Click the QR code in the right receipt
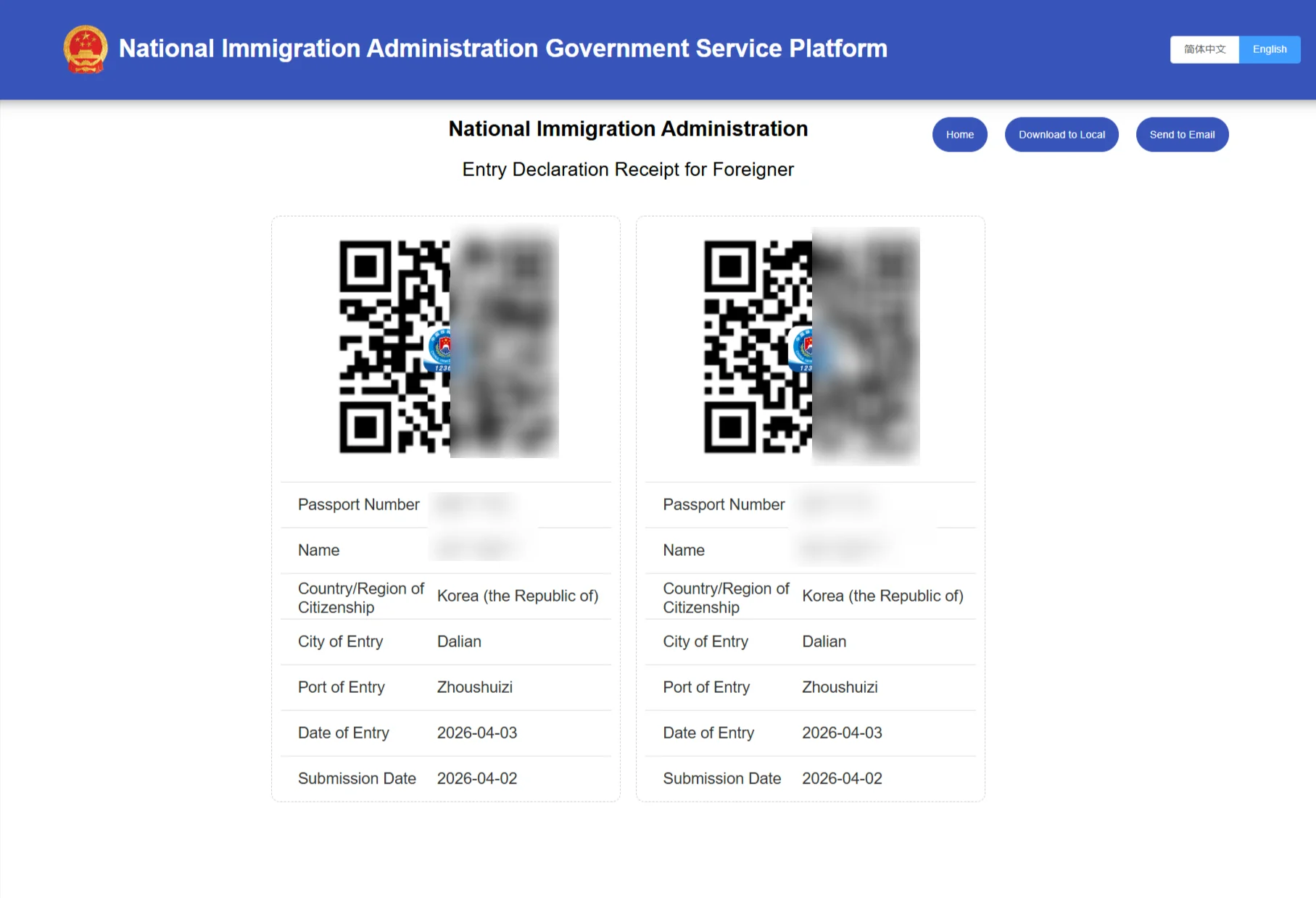This screenshot has height=898, width=1316. pyautogui.click(x=812, y=346)
